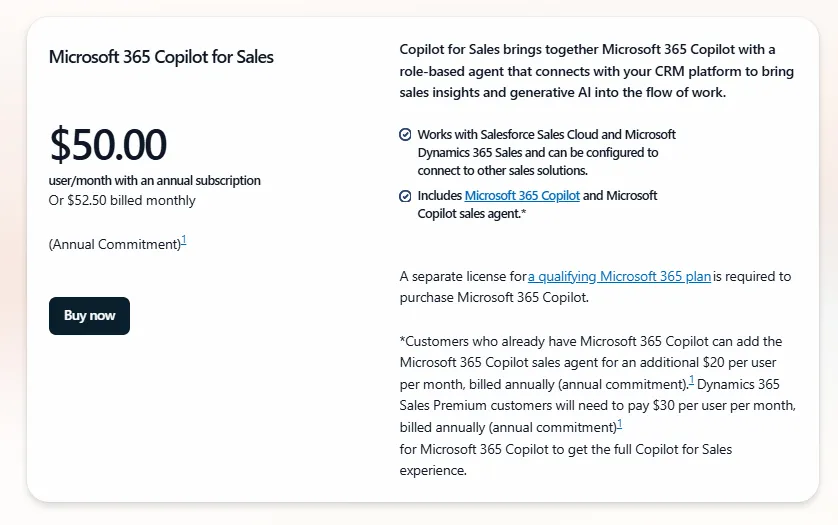This screenshot has width=838, height=525.
Task: Open footnote 1 beside the price's Annual Commitment
Action: [x=184, y=241]
